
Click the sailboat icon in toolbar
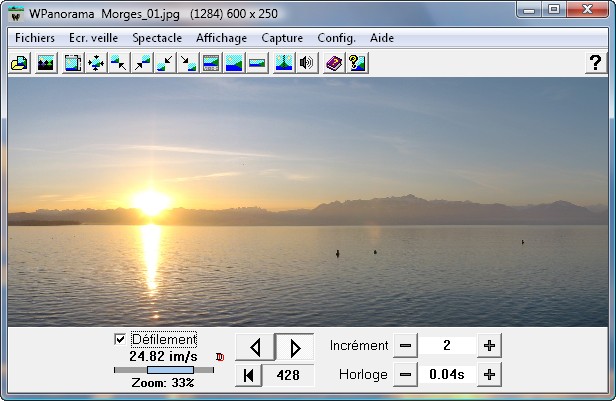tap(283, 63)
